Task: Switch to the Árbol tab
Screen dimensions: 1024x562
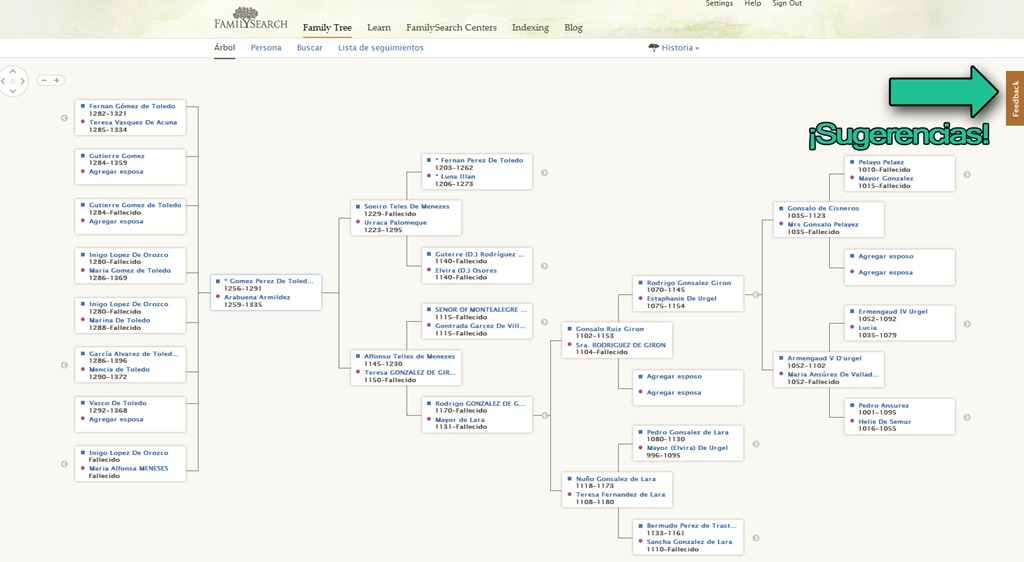Action: 225,48
